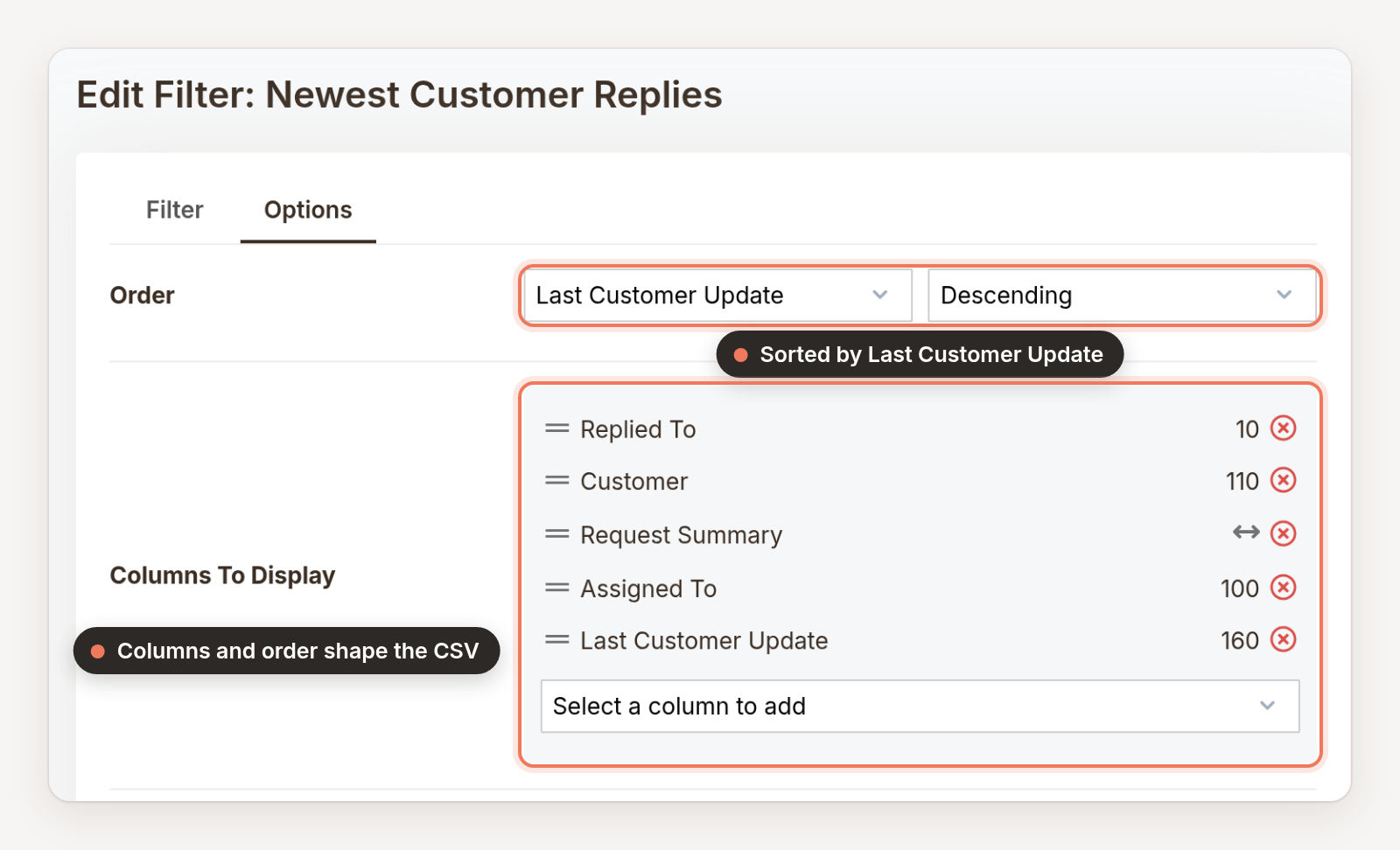Remove the Customer column
Image resolution: width=1400 pixels, height=850 pixels.
click(x=1283, y=480)
